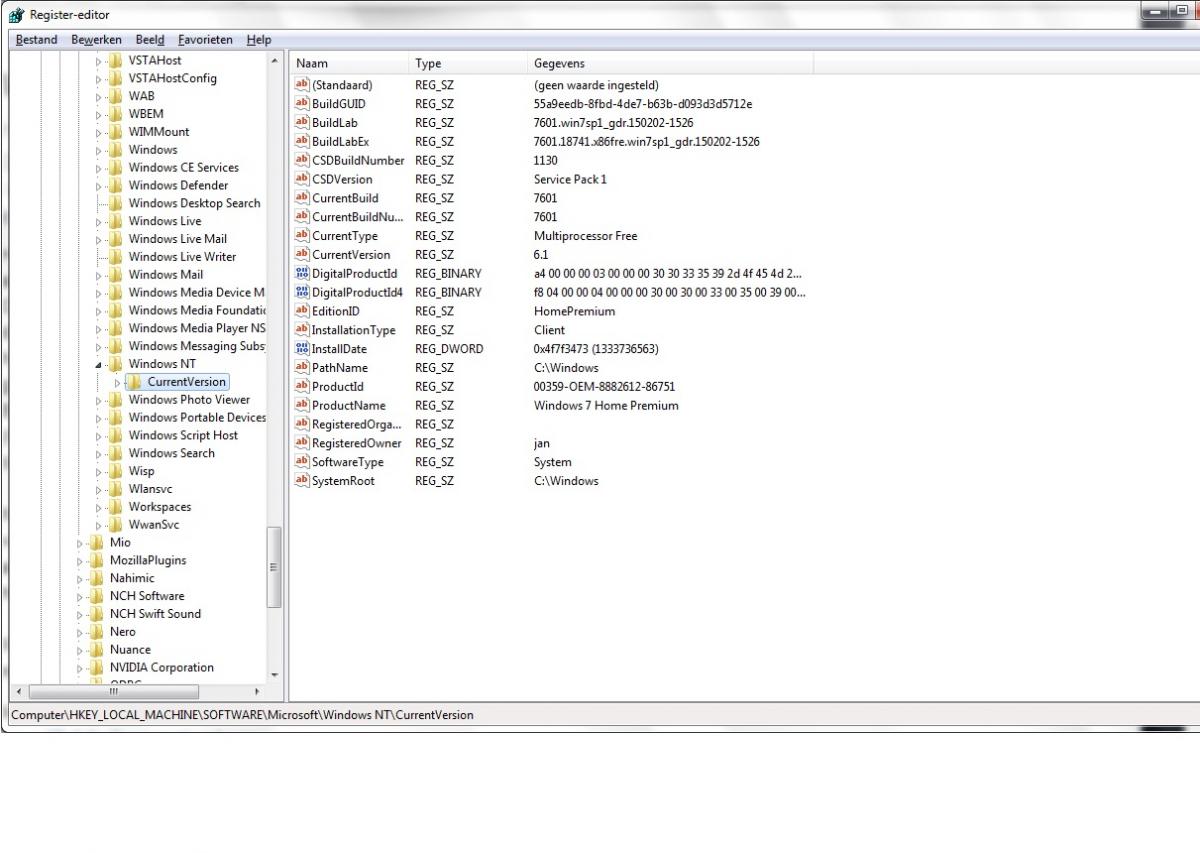Open the Help menu
Viewport: 1200px width, 853px height.
click(259, 40)
